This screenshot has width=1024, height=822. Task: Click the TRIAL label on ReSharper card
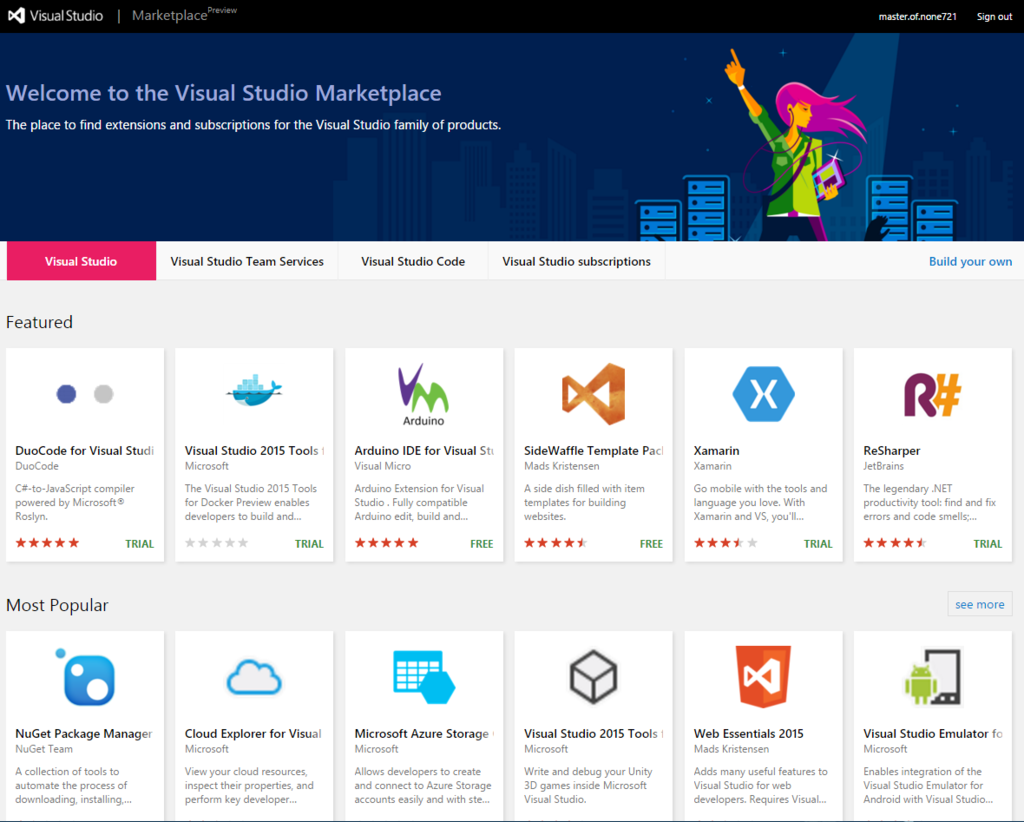pyautogui.click(x=987, y=544)
